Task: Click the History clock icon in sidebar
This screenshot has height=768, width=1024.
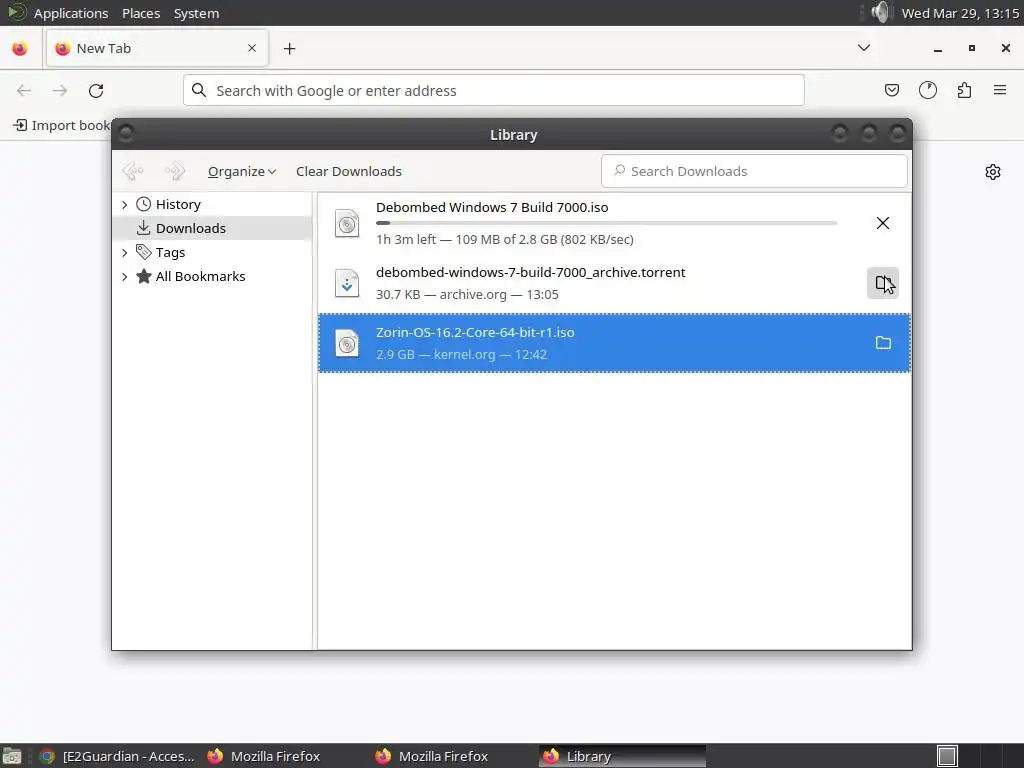Action: click(x=144, y=204)
